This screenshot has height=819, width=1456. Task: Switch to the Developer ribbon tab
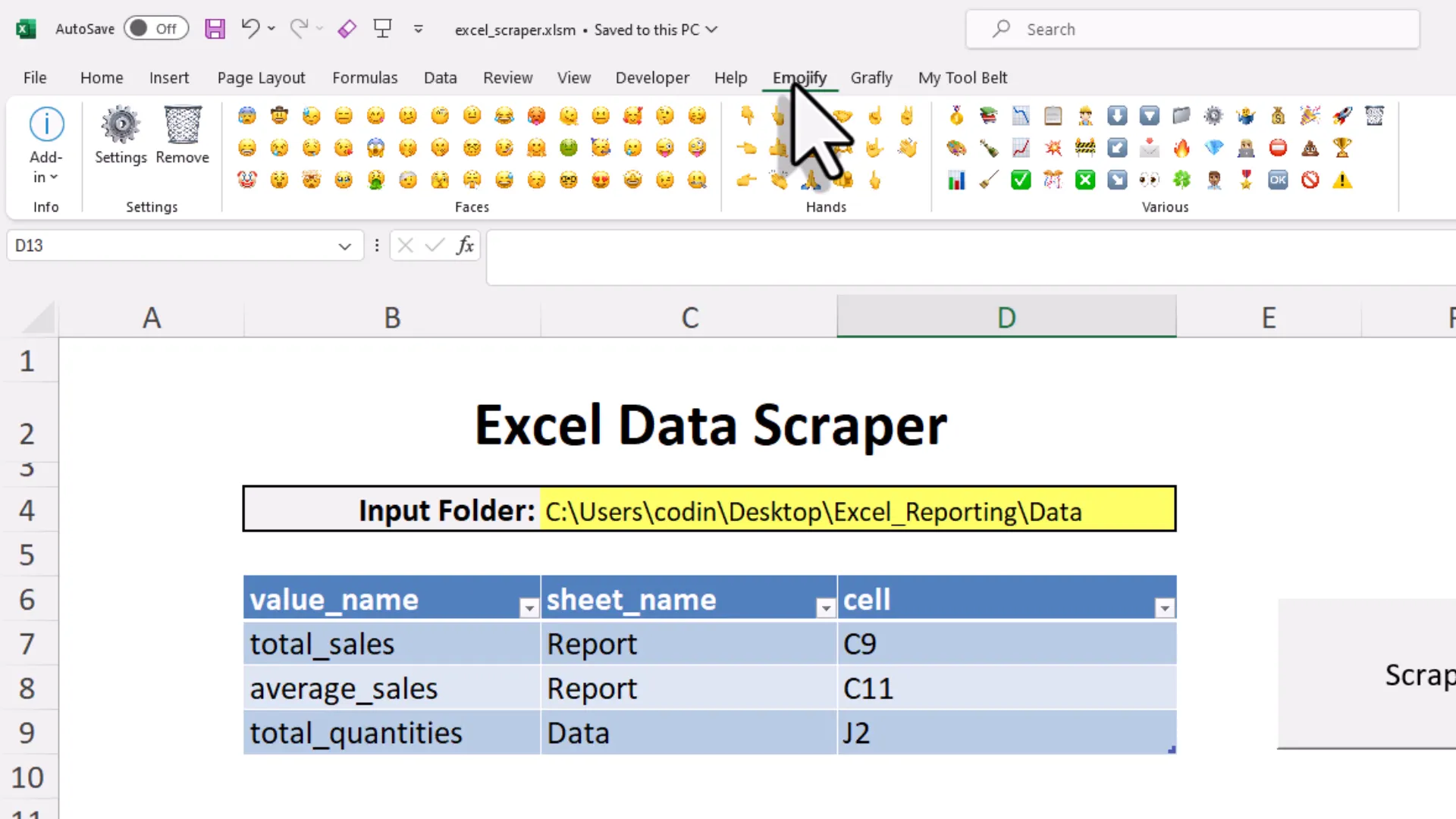(652, 77)
